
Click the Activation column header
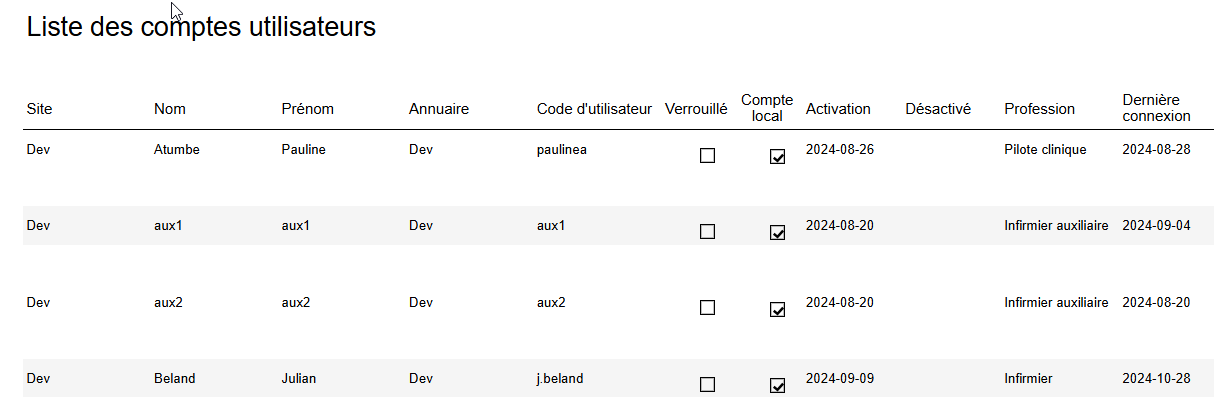point(838,109)
